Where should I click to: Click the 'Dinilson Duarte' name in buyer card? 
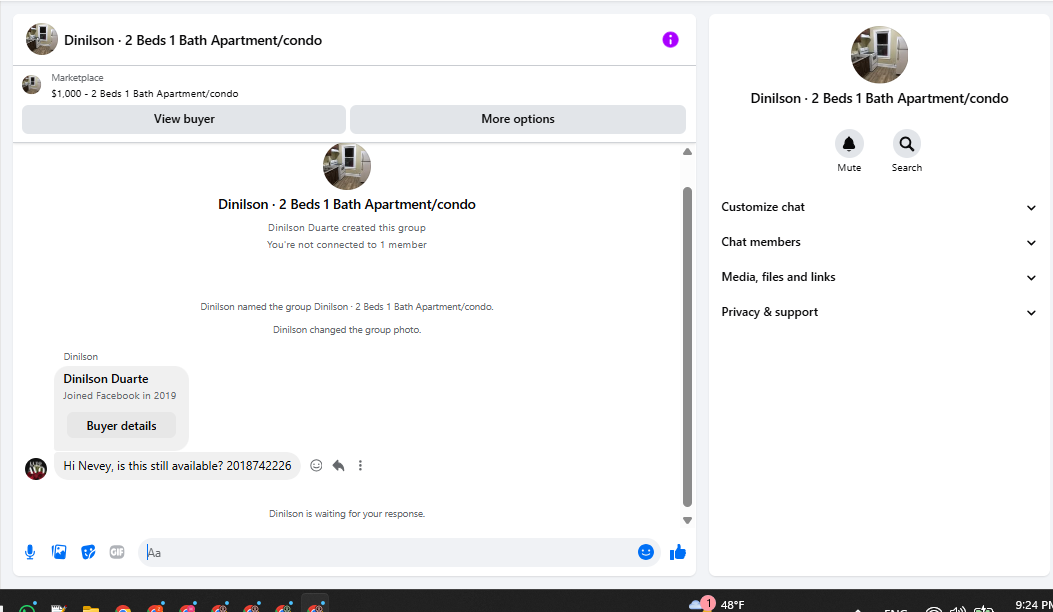(x=106, y=379)
